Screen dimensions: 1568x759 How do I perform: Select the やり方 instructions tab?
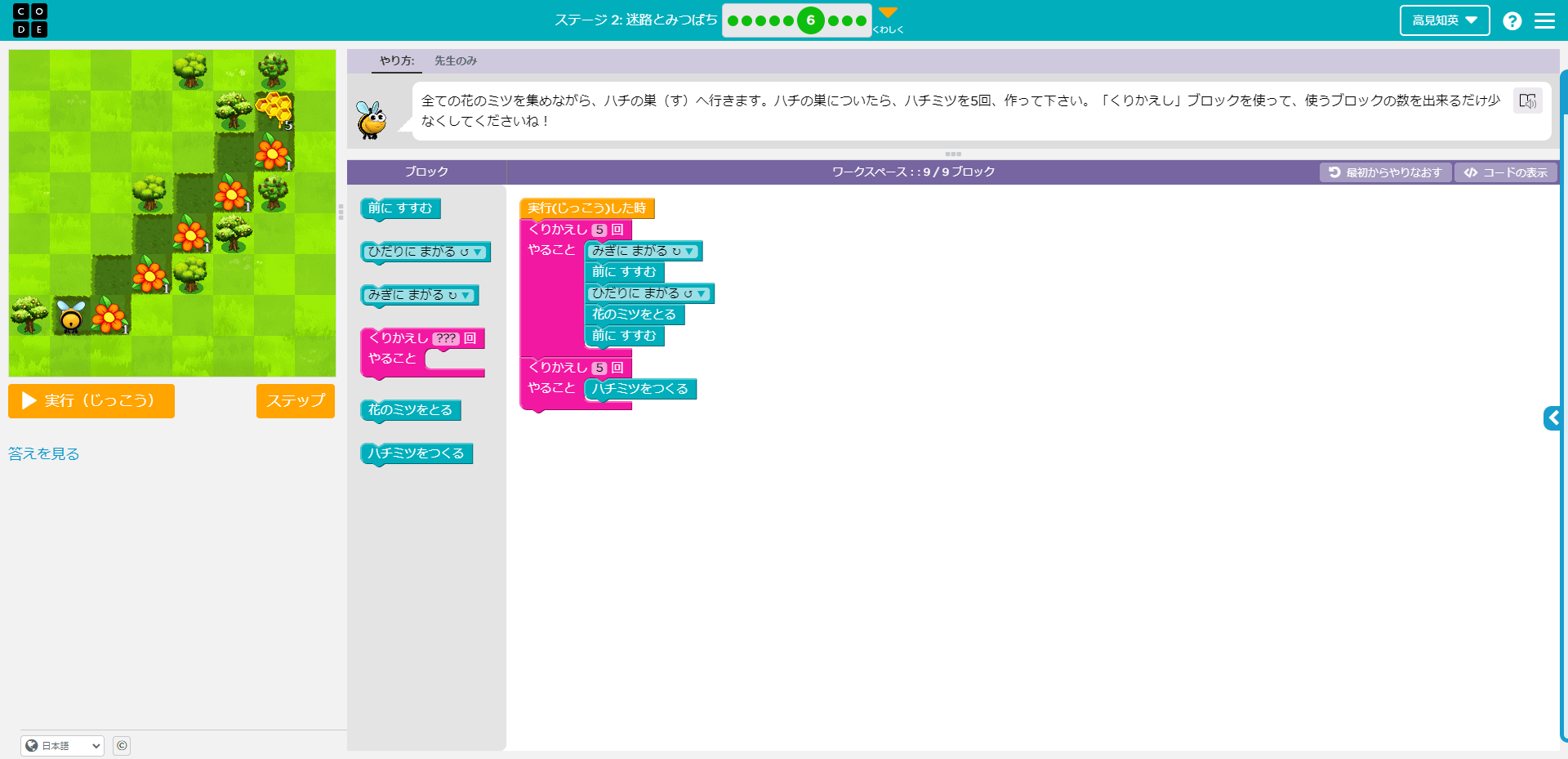click(x=397, y=60)
